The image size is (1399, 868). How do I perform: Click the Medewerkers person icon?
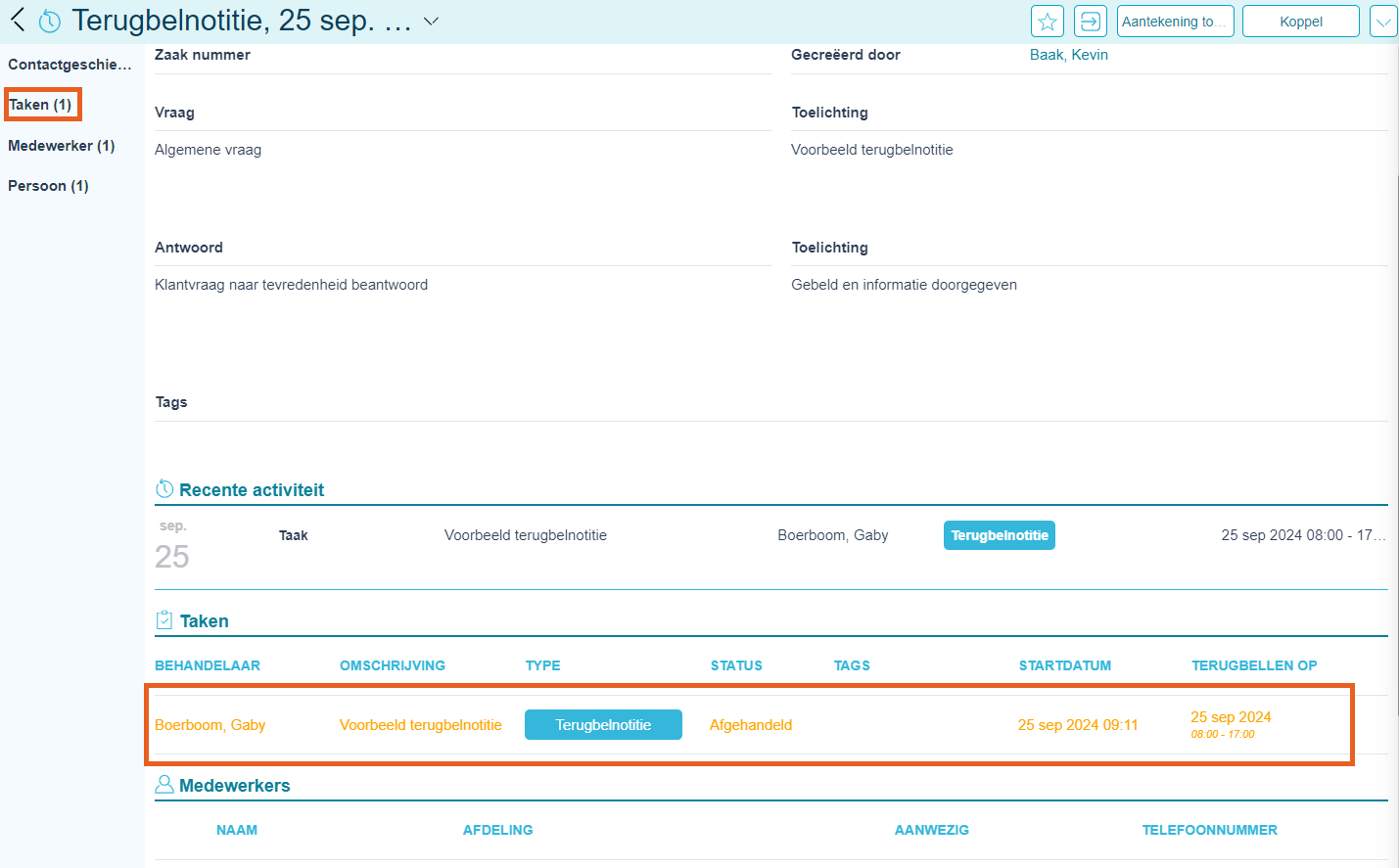tap(164, 785)
